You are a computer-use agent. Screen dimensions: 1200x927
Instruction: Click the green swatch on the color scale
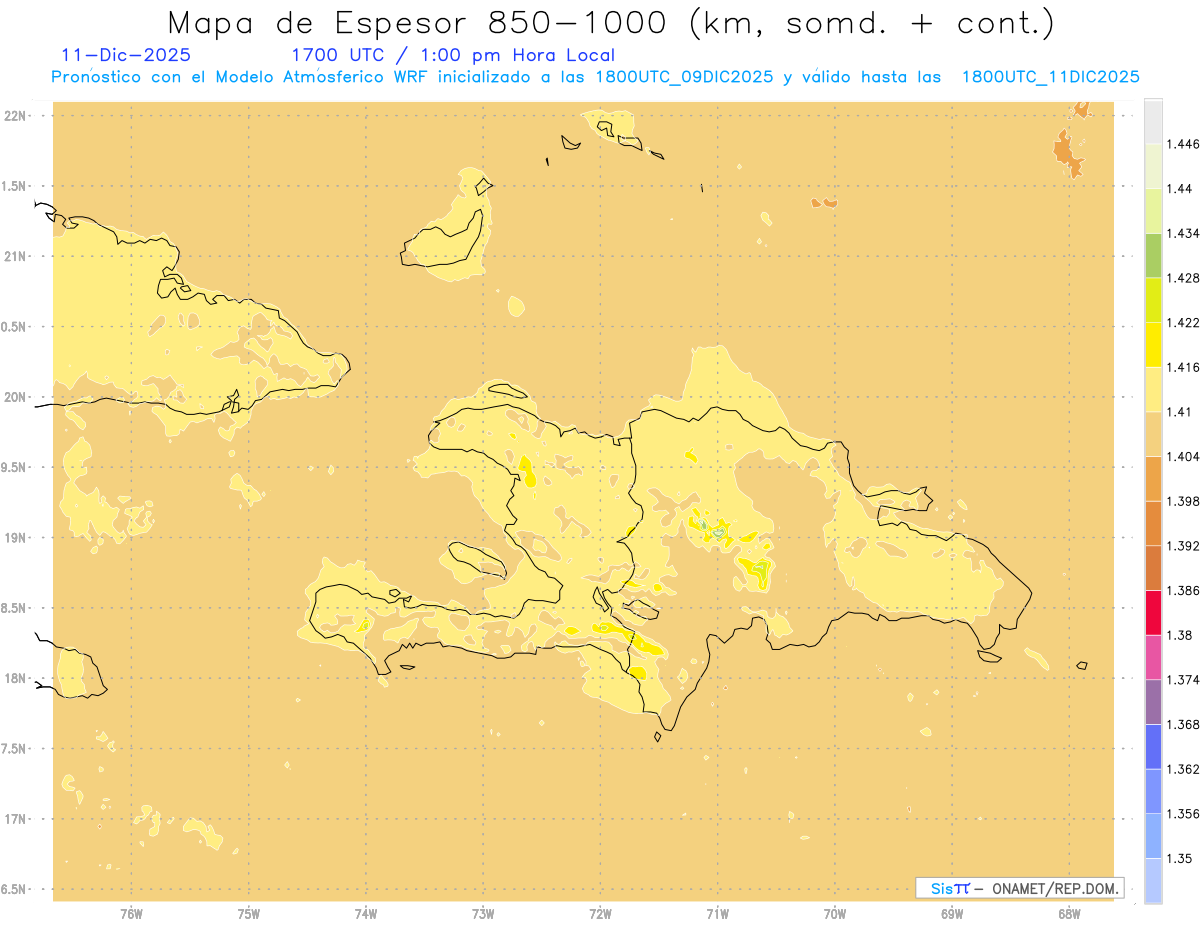click(x=1153, y=255)
